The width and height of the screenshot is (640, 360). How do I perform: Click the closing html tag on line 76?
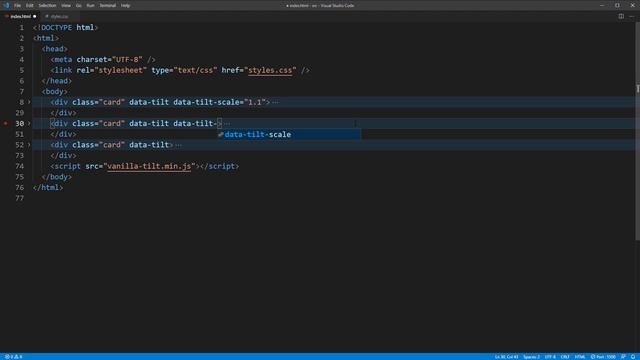coord(48,187)
